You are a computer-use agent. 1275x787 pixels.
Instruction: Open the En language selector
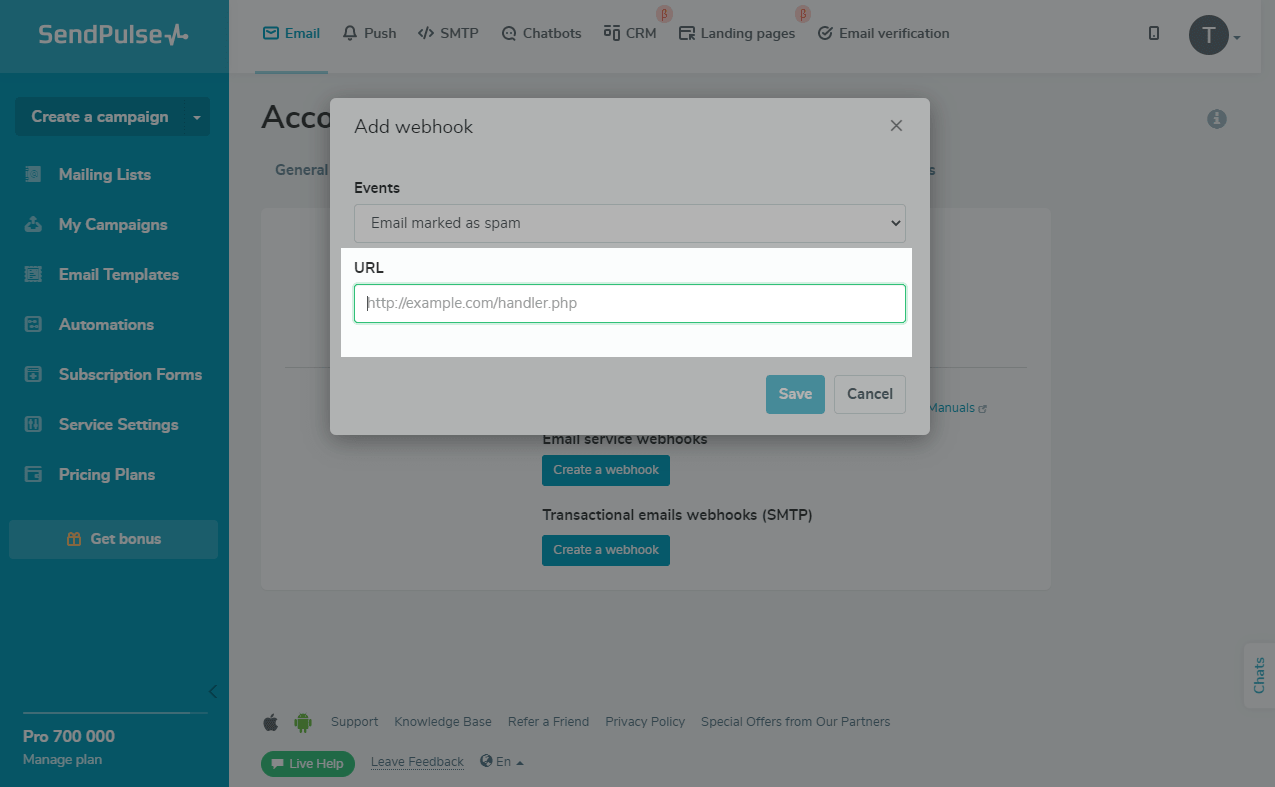pos(502,762)
